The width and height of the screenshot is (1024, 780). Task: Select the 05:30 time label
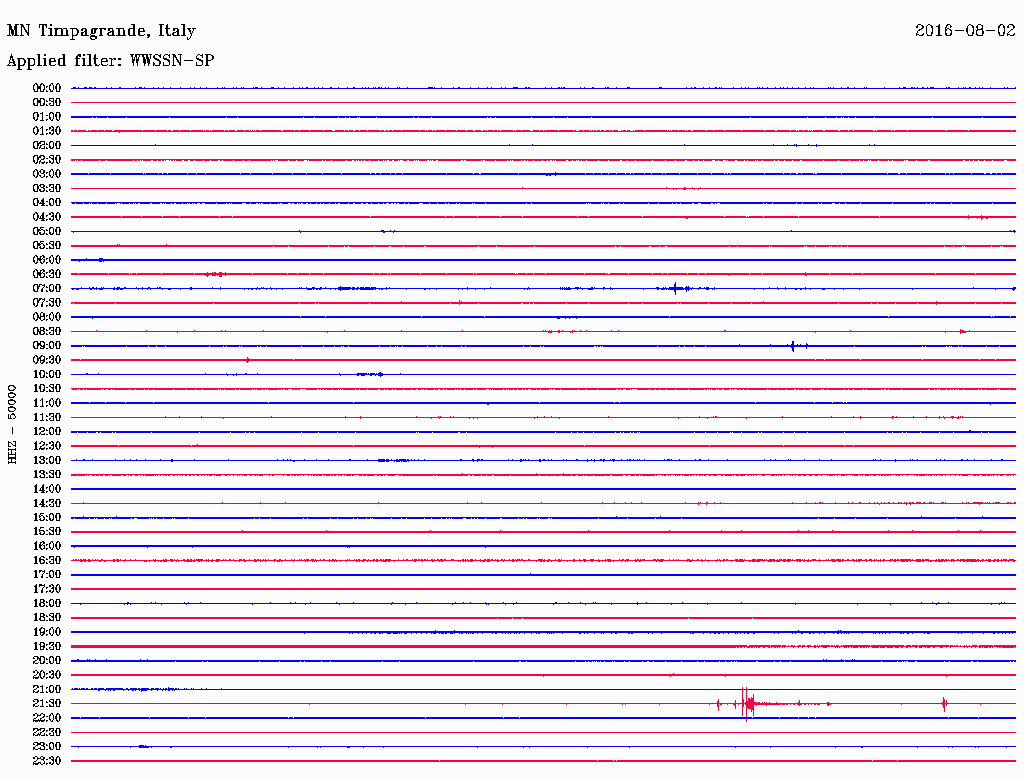47,245
